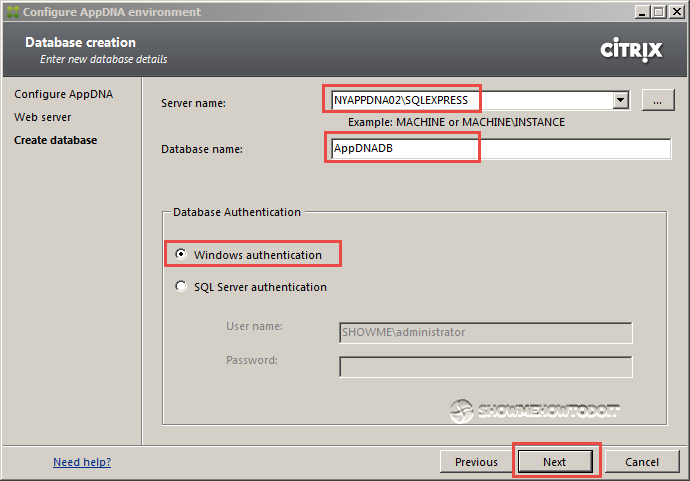
Task: Click the browse servers ellipsis button
Action: (x=657, y=100)
